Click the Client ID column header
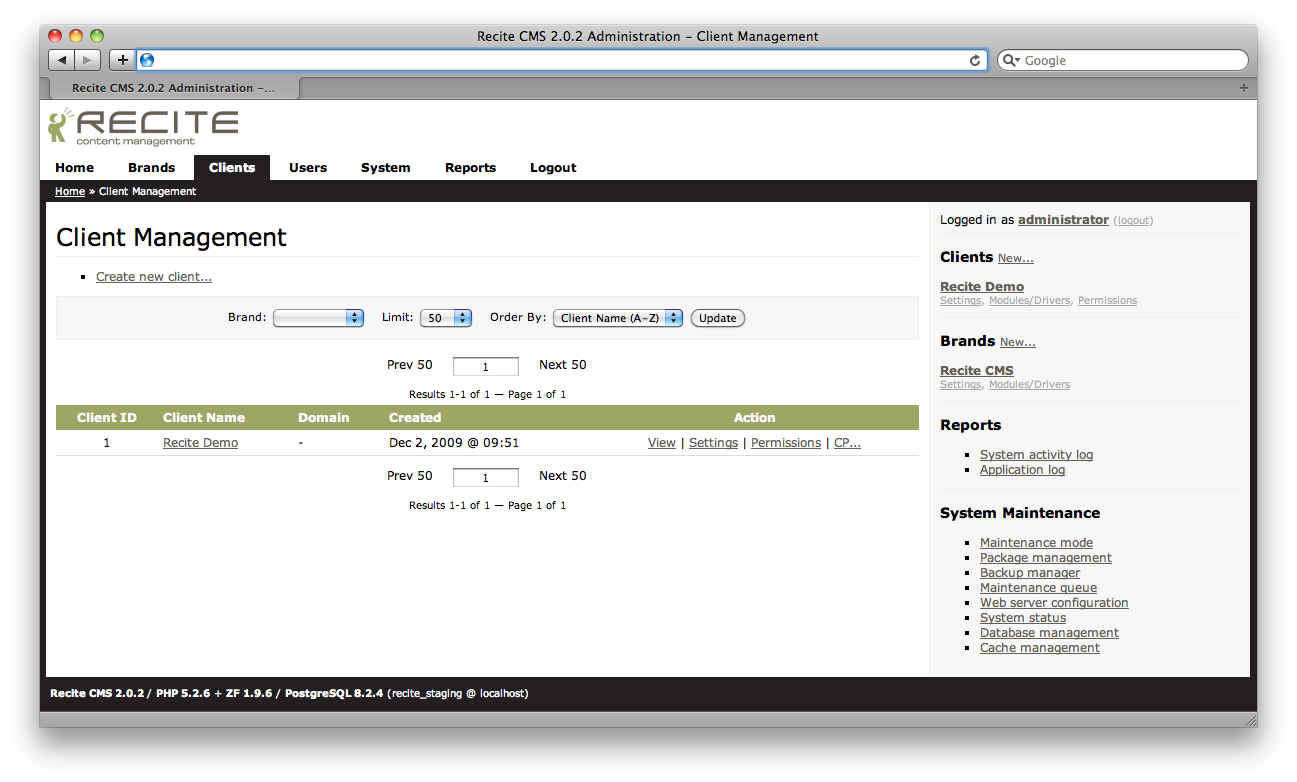1297x782 pixels. point(107,418)
